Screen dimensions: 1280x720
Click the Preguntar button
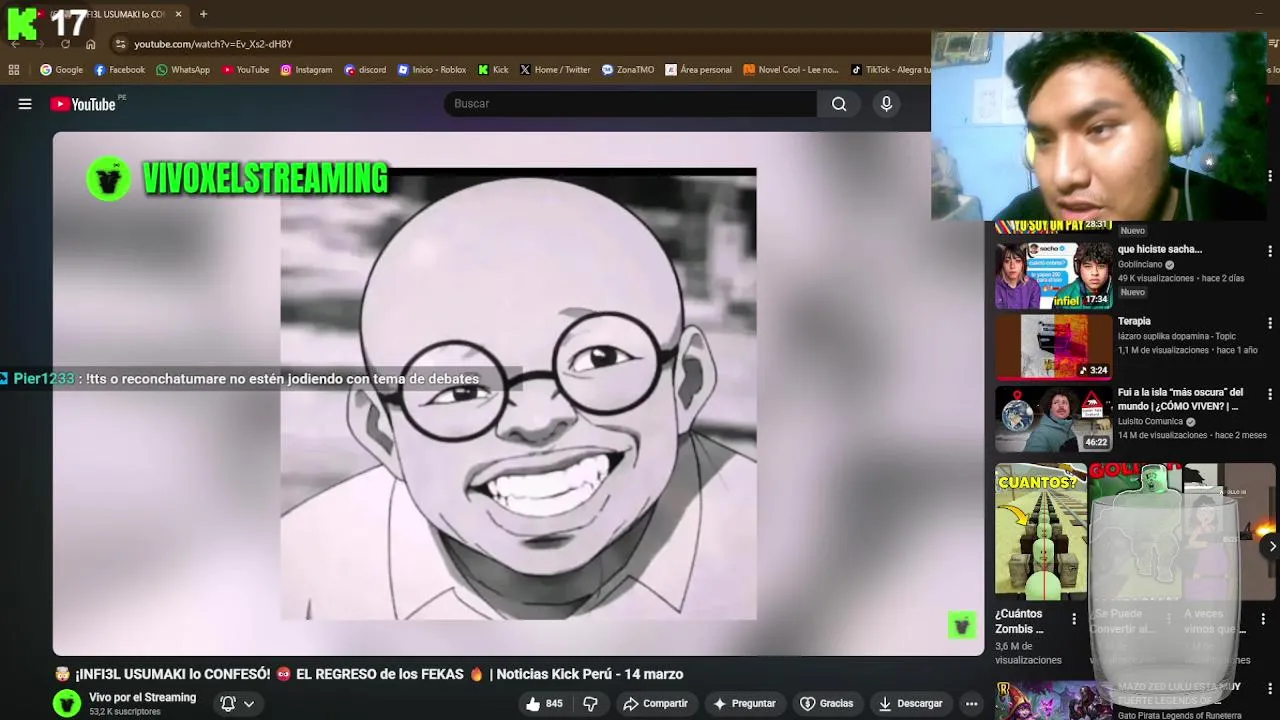coord(743,704)
